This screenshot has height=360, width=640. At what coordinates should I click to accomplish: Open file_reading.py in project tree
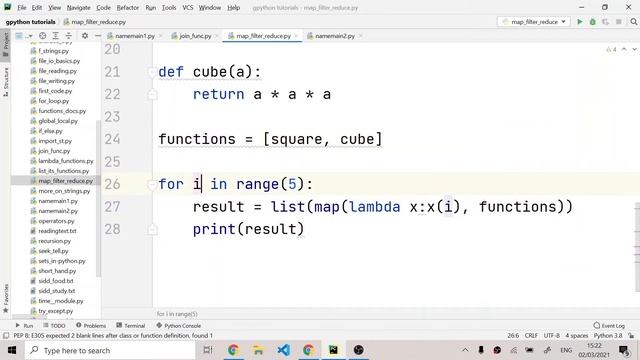[57, 71]
